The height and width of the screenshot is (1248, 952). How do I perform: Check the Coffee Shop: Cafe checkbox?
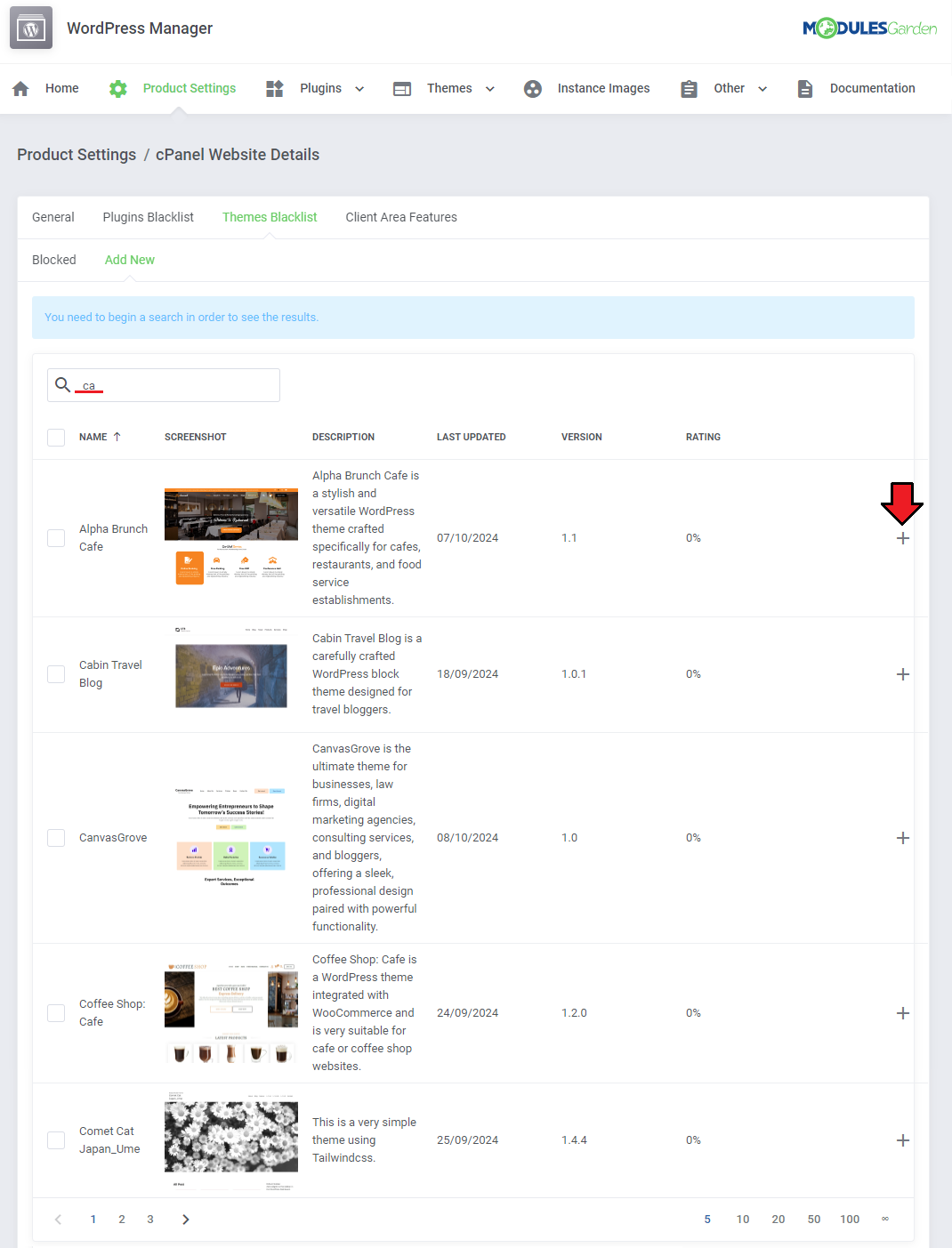click(x=56, y=1013)
